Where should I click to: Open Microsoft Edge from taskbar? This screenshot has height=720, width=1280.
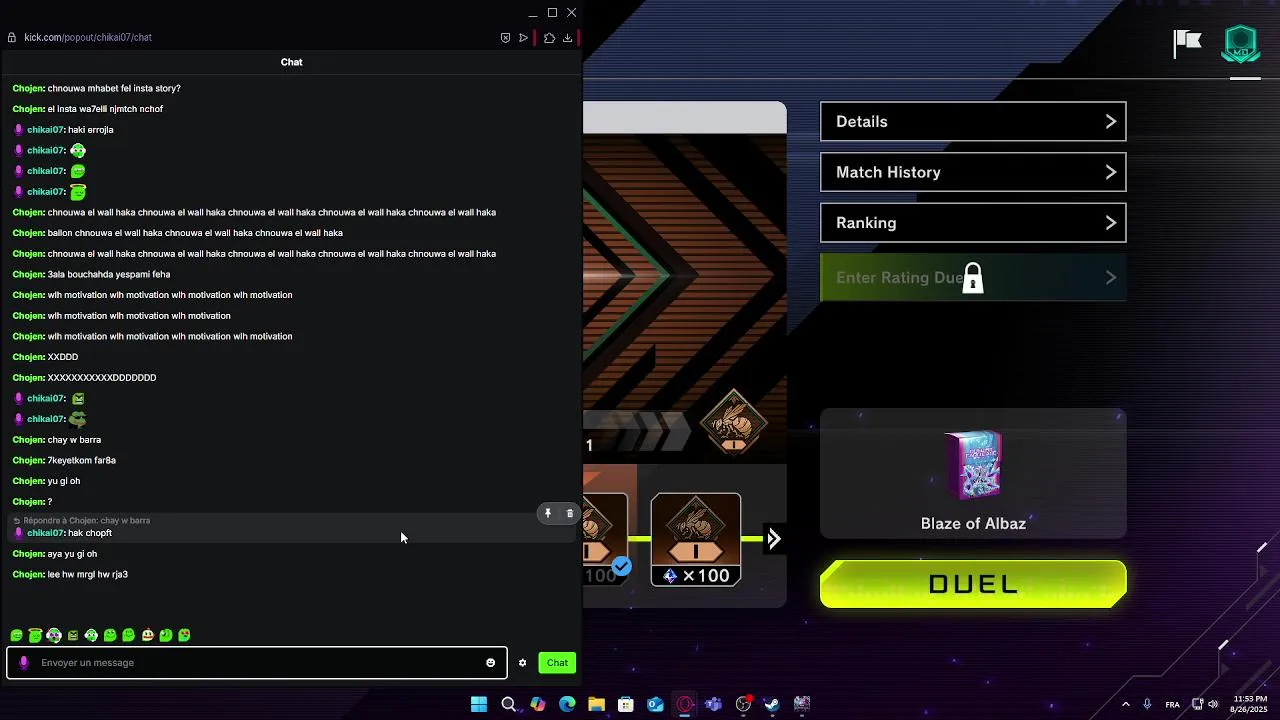[567, 704]
